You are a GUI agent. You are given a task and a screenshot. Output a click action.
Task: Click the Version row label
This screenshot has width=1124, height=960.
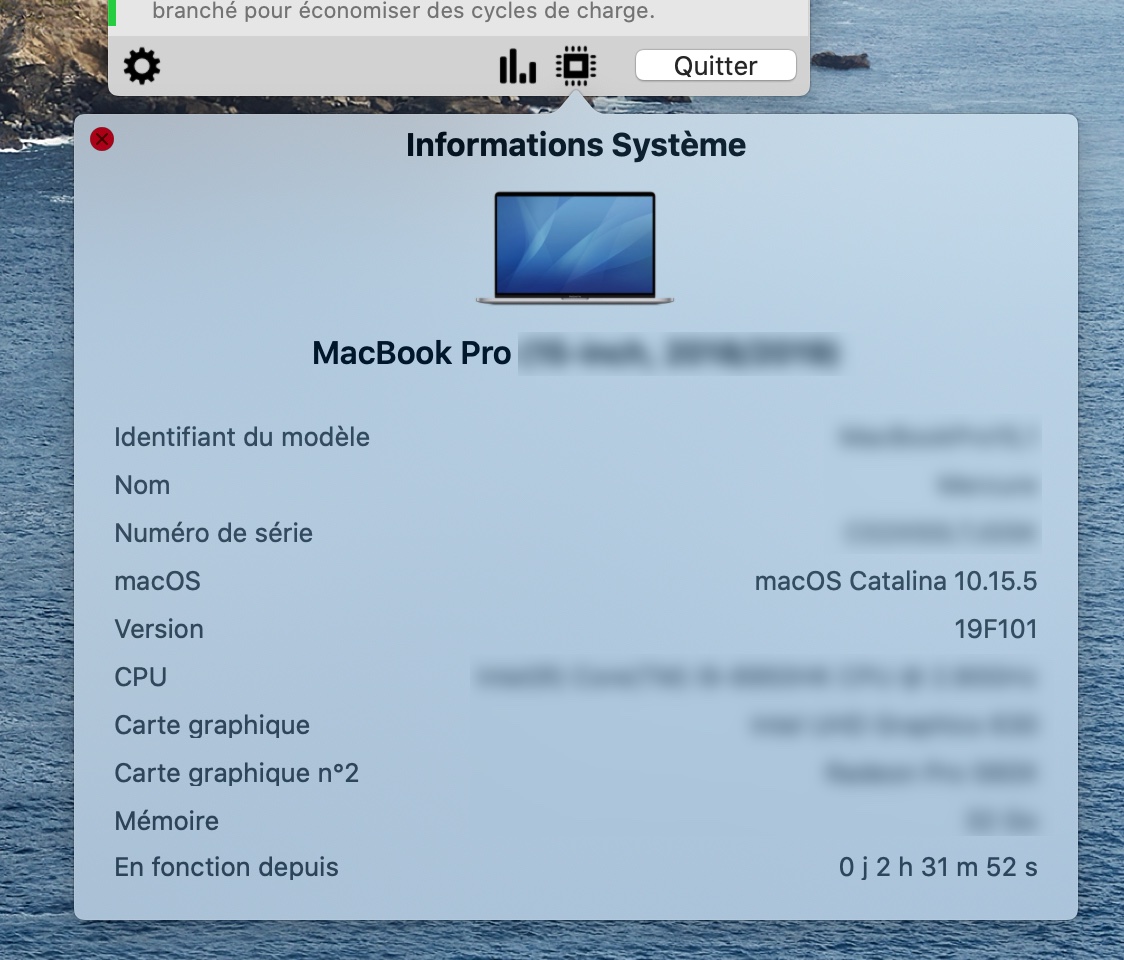pyautogui.click(x=158, y=629)
